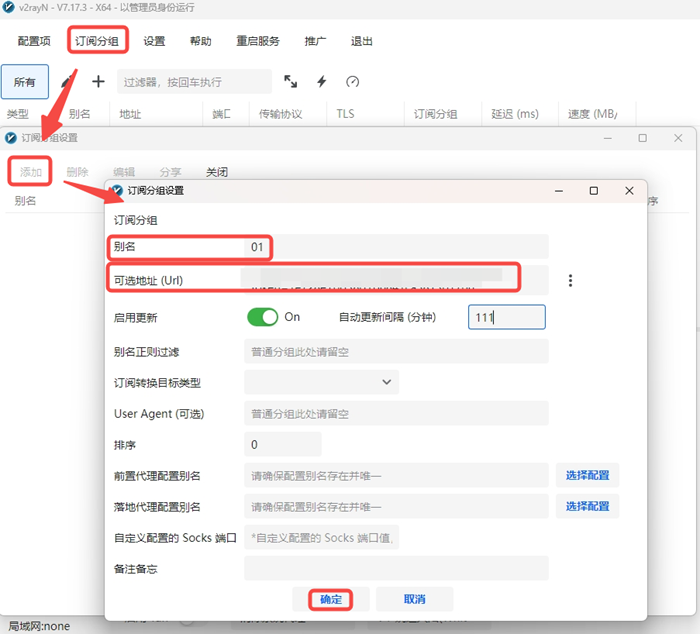Sort by 速度 column header
The image size is (700, 634).
click(592, 114)
